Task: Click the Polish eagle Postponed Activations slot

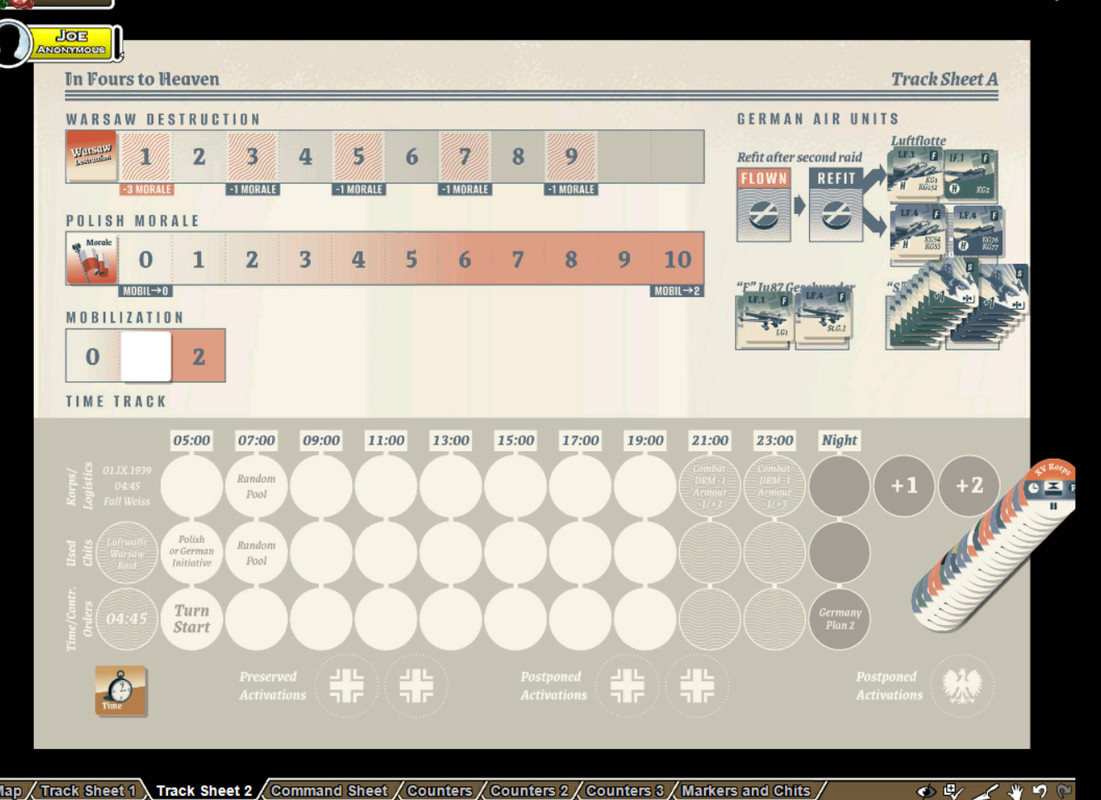Action: click(x=963, y=686)
